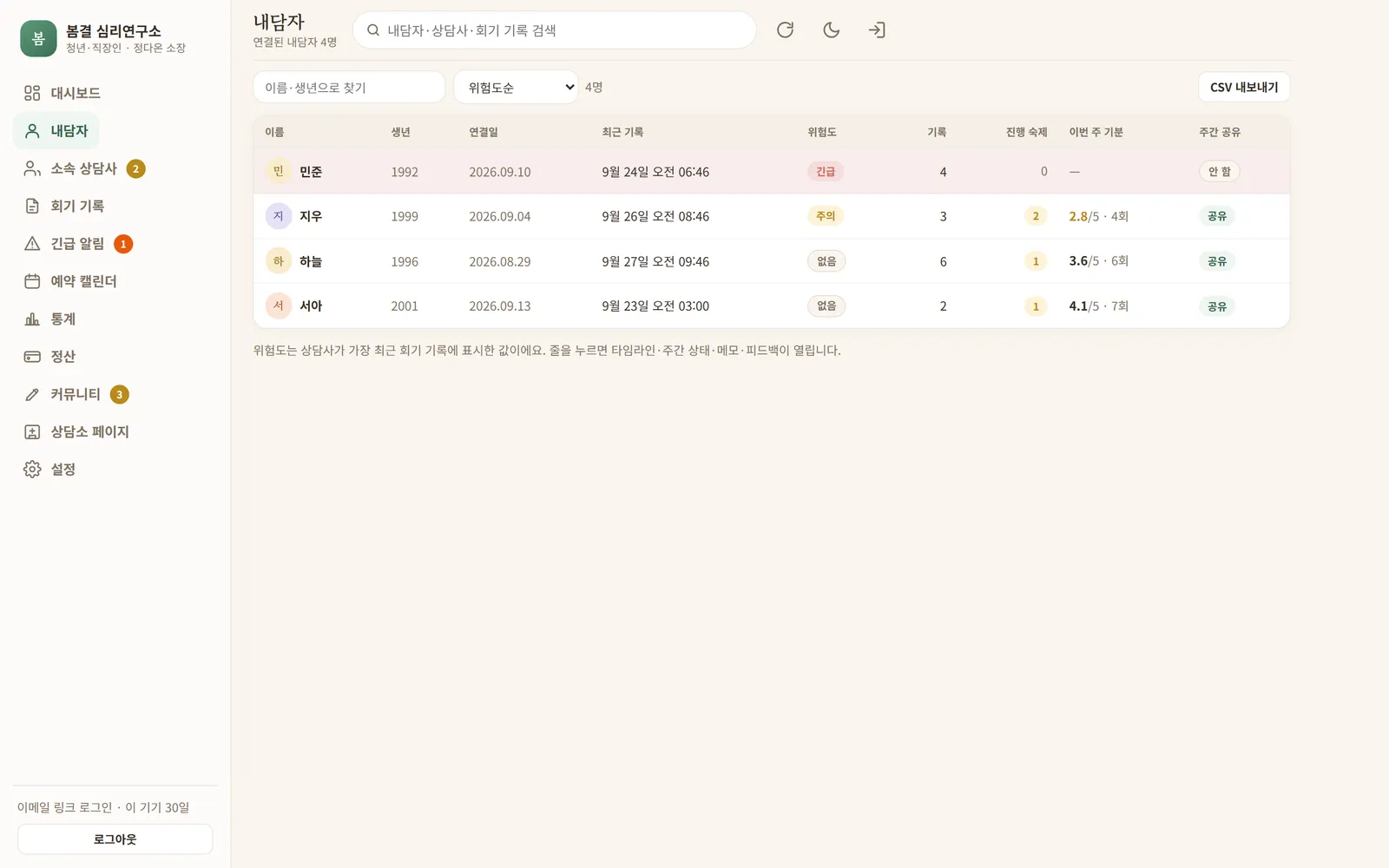Click the 공유 tag in 서아's row
The image size is (1389, 868).
(x=1217, y=306)
